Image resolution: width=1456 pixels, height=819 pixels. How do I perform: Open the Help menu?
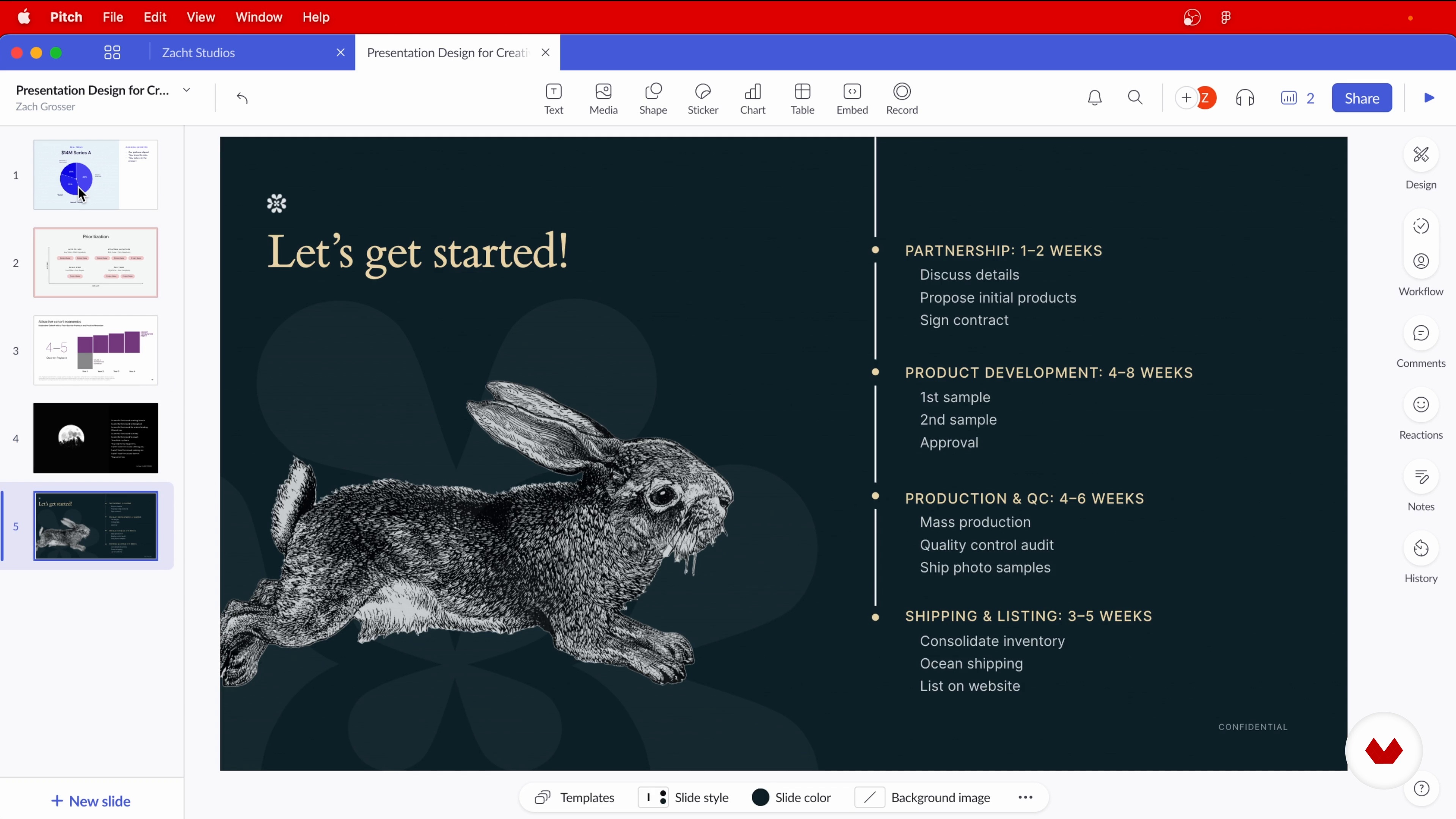pos(316,17)
